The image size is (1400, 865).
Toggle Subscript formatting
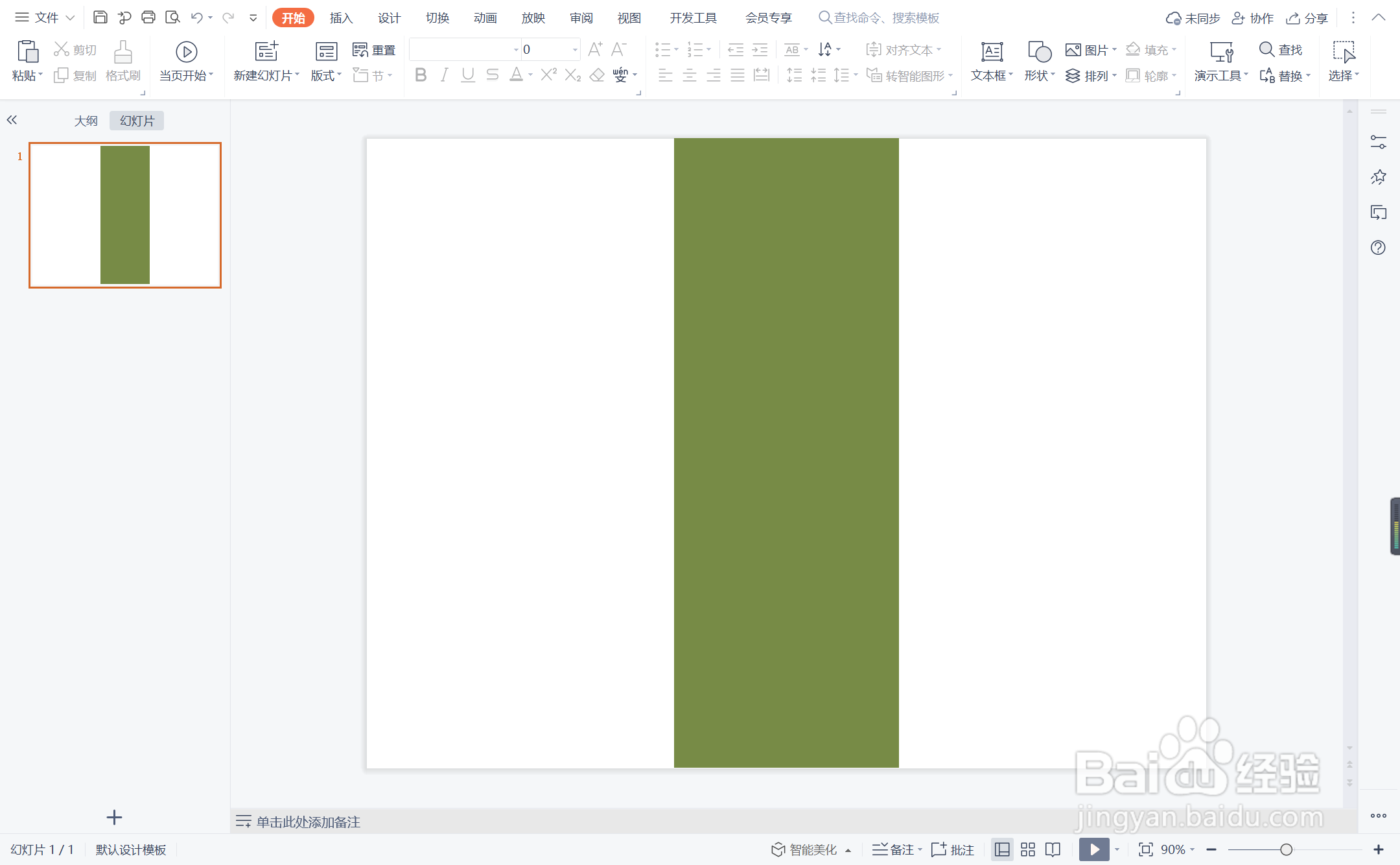(x=573, y=76)
